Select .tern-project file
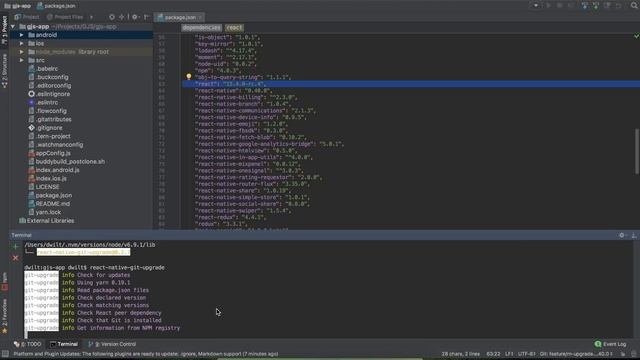This screenshot has height=360, width=640. pos(49,136)
